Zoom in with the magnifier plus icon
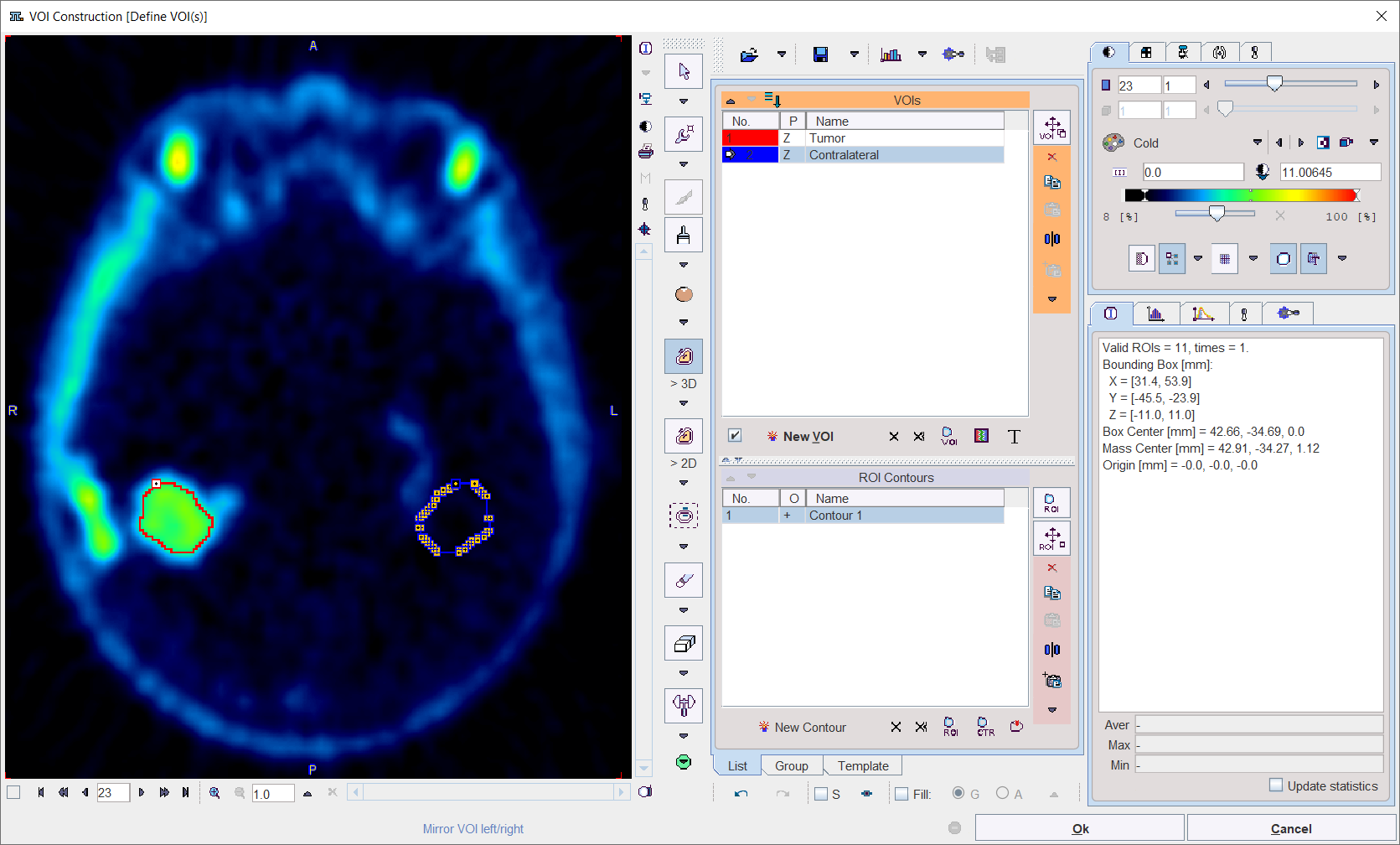This screenshot has width=1400, height=845. 214,793
